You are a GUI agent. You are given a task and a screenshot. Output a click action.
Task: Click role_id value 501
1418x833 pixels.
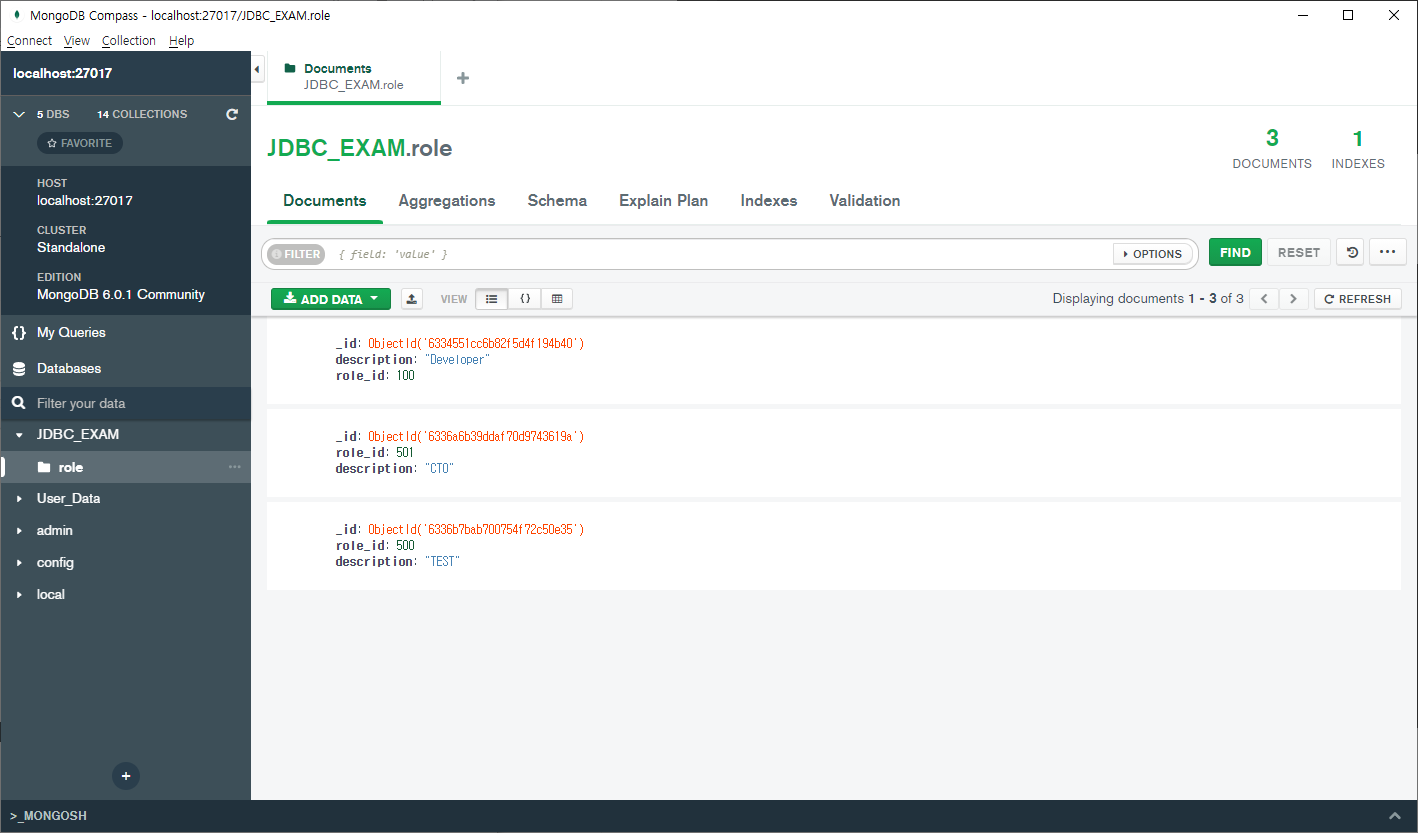point(405,453)
